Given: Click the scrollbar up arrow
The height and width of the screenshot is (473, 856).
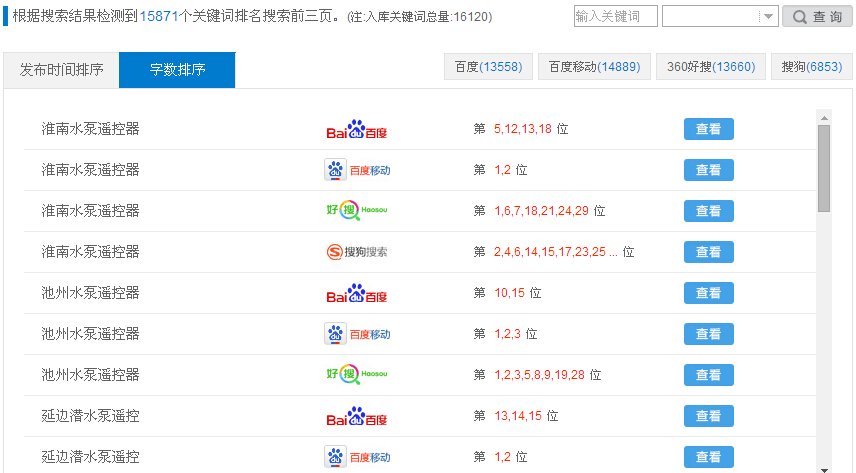Looking at the screenshot, I should pyautogui.click(x=824, y=117).
